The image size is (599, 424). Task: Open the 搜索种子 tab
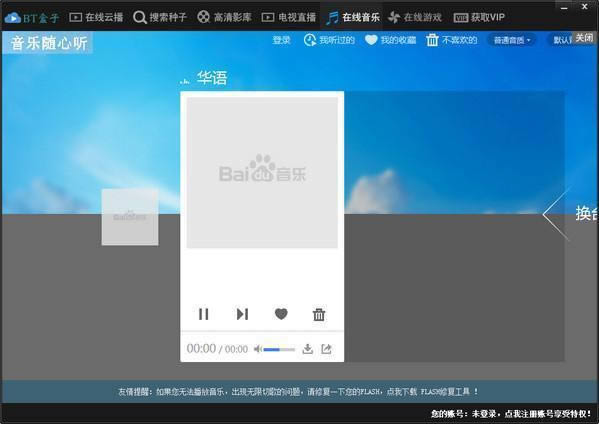point(160,17)
